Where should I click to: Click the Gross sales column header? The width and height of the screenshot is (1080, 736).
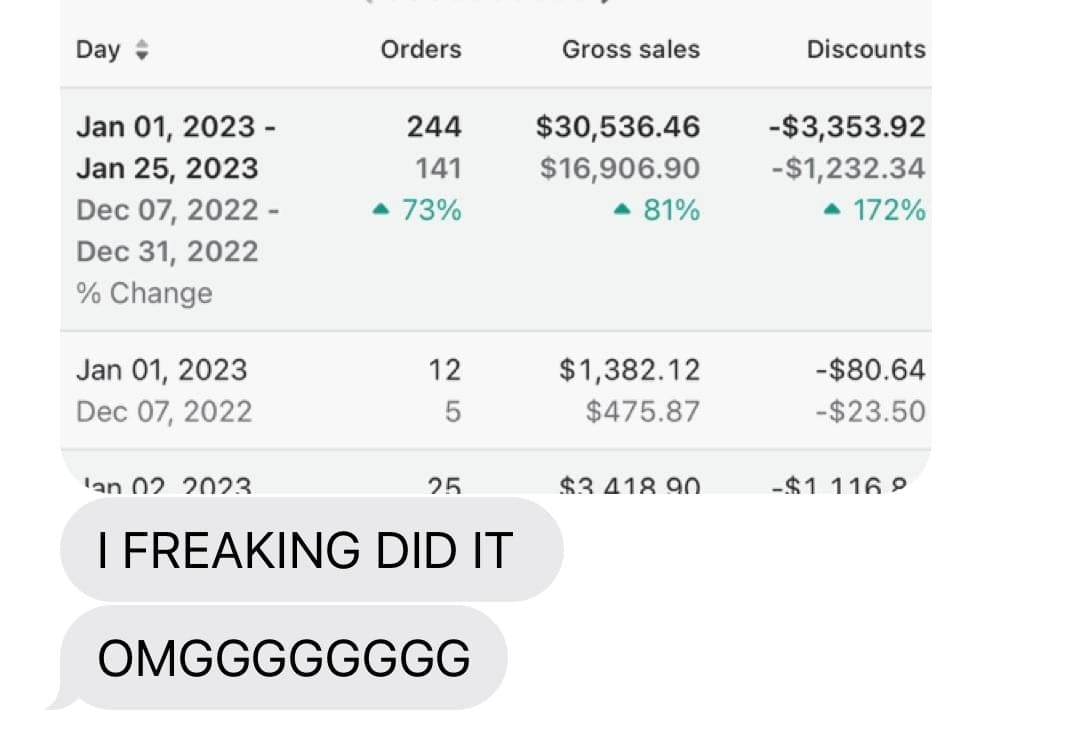click(x=630, y=49)
